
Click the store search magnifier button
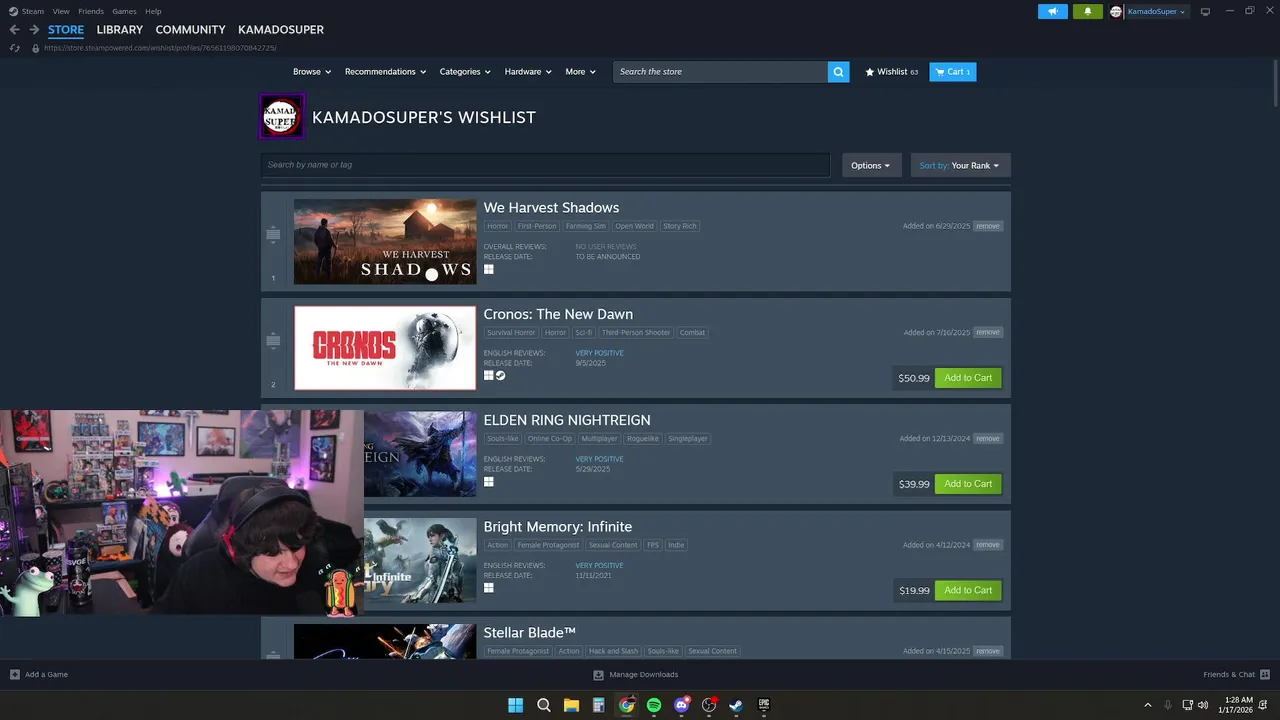pyautogui.click(x=838, y=72)
